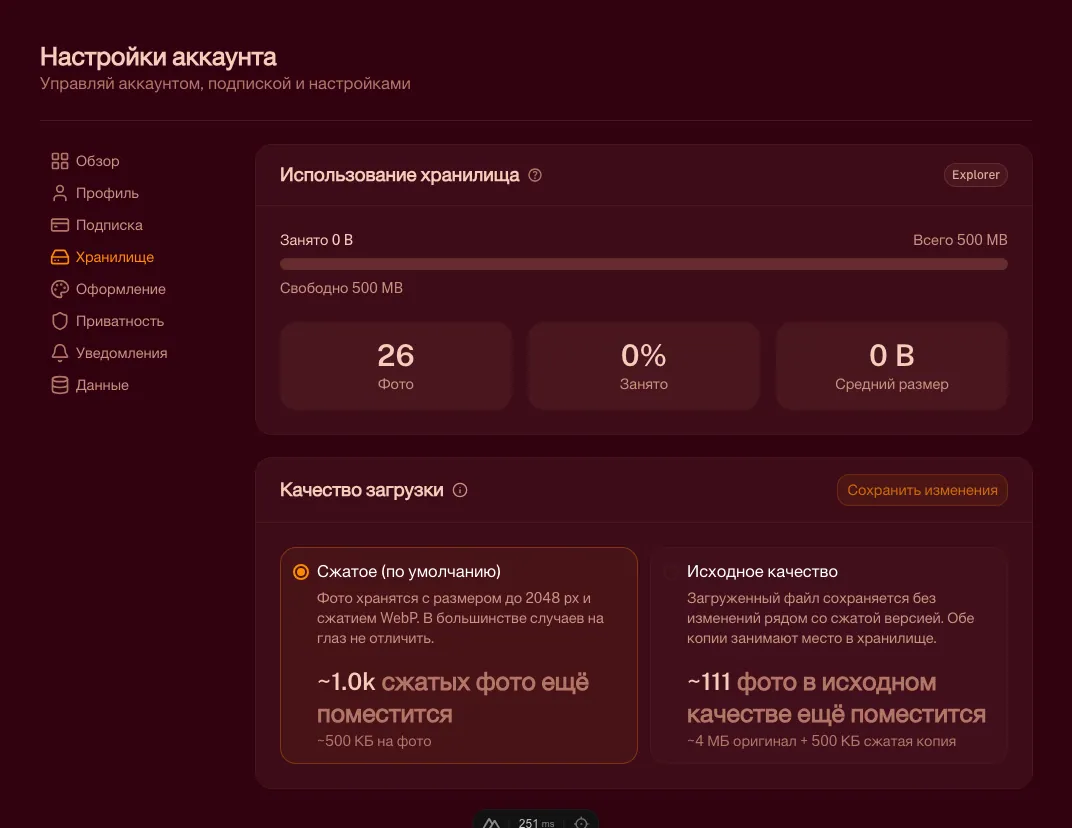Click the 'Свободно 500 MB' text
Viewport: 1072px width, 828px height.
[341, 288]
